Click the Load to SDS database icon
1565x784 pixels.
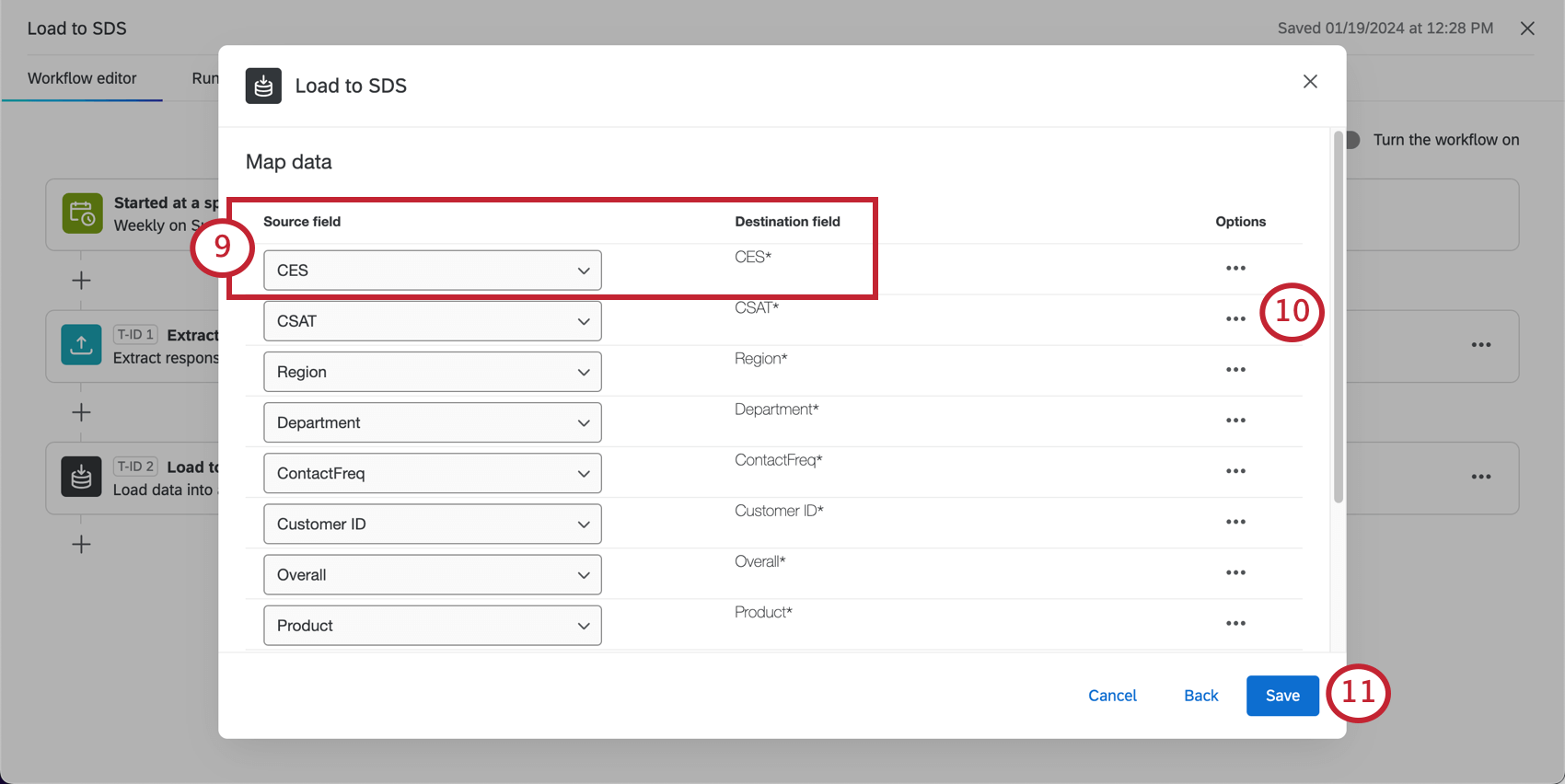tap(263, 86)
